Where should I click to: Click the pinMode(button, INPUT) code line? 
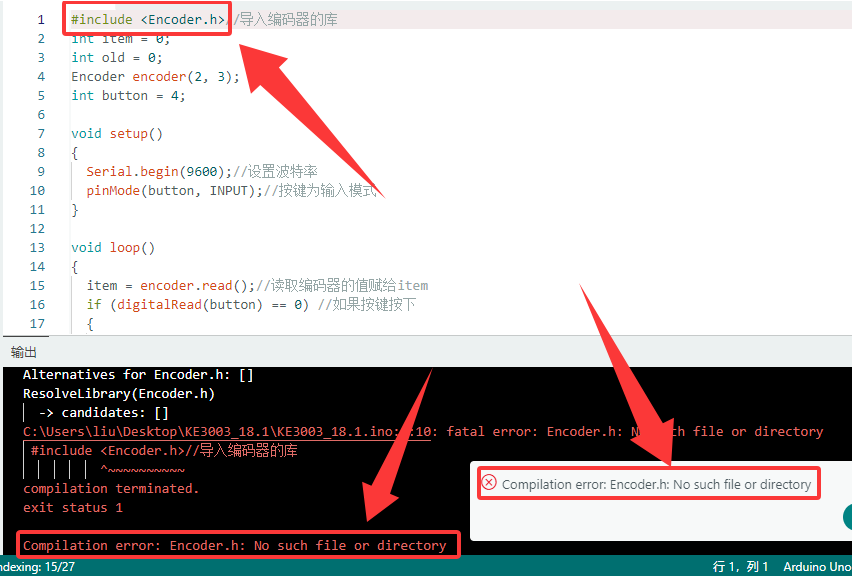pos(231,191)
